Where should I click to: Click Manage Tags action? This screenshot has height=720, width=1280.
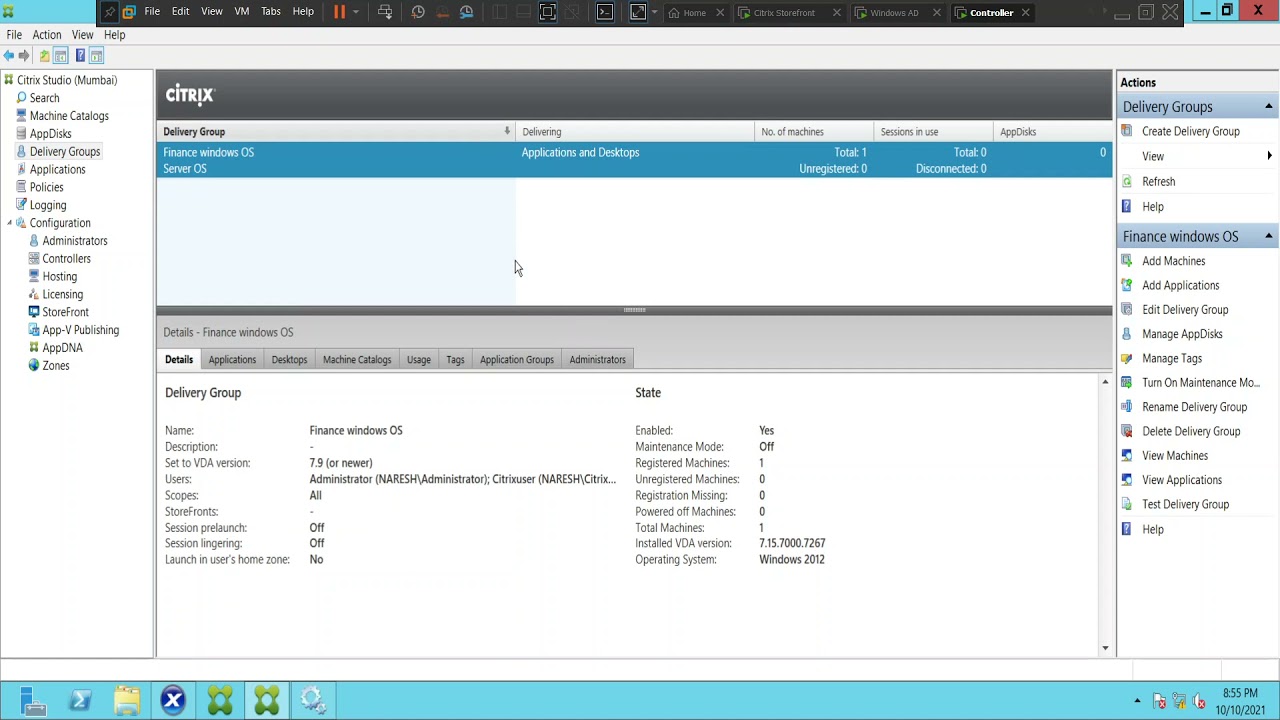click(1172, 359)
